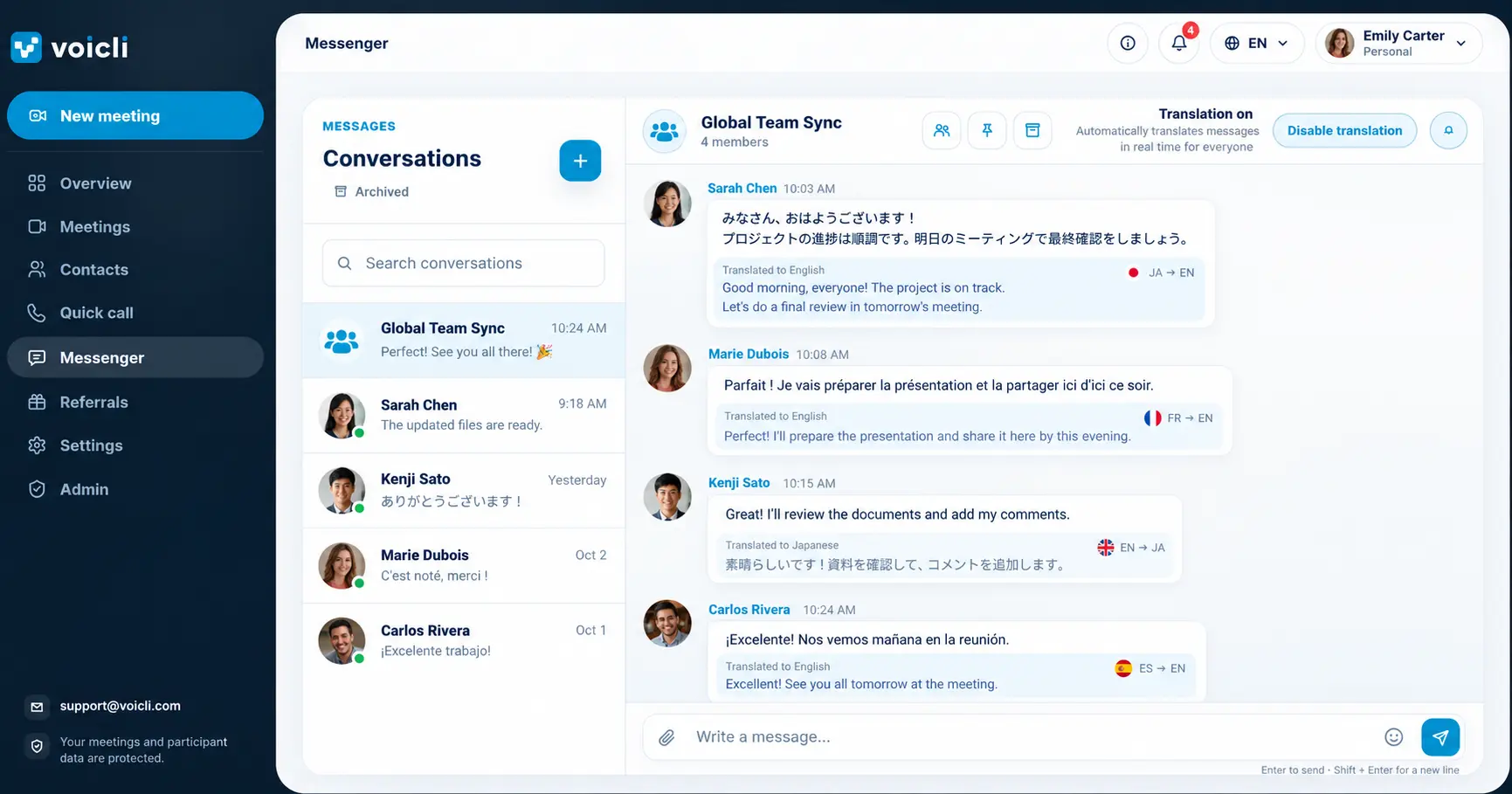Click the Search conversations field

[x=464, y=263]
